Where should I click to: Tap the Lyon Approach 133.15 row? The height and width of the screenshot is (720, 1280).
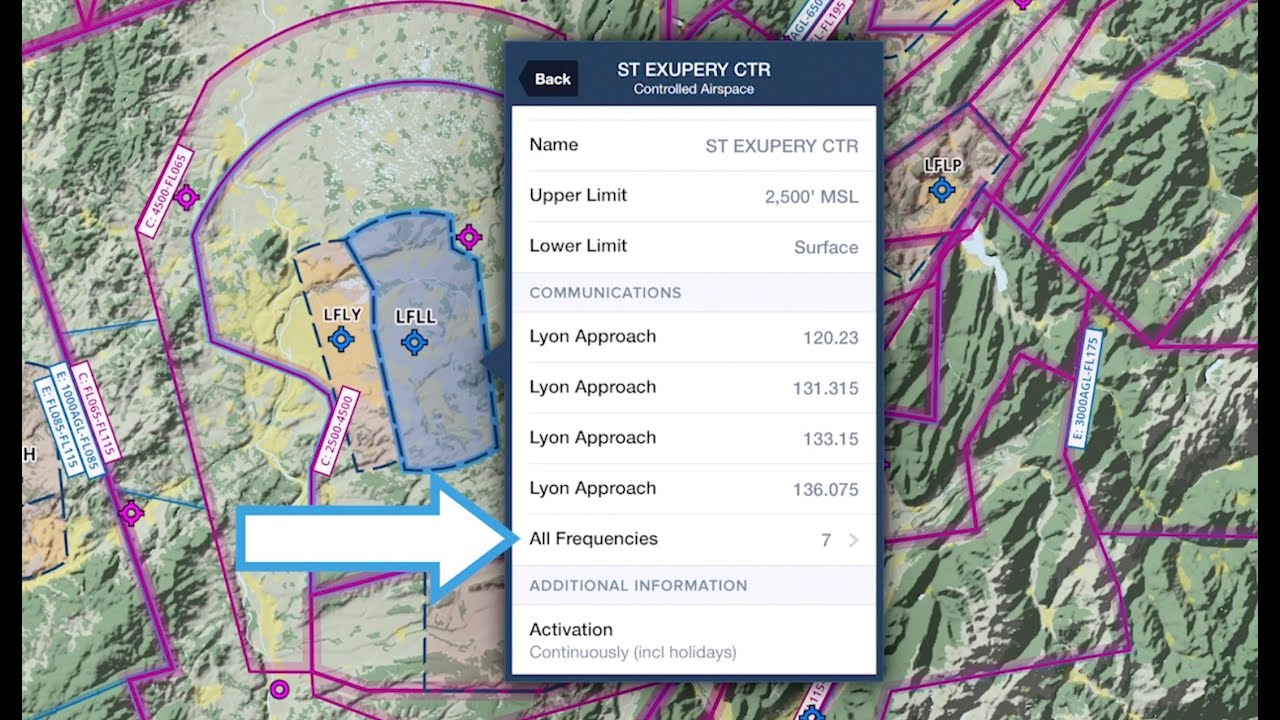[694, 438]
